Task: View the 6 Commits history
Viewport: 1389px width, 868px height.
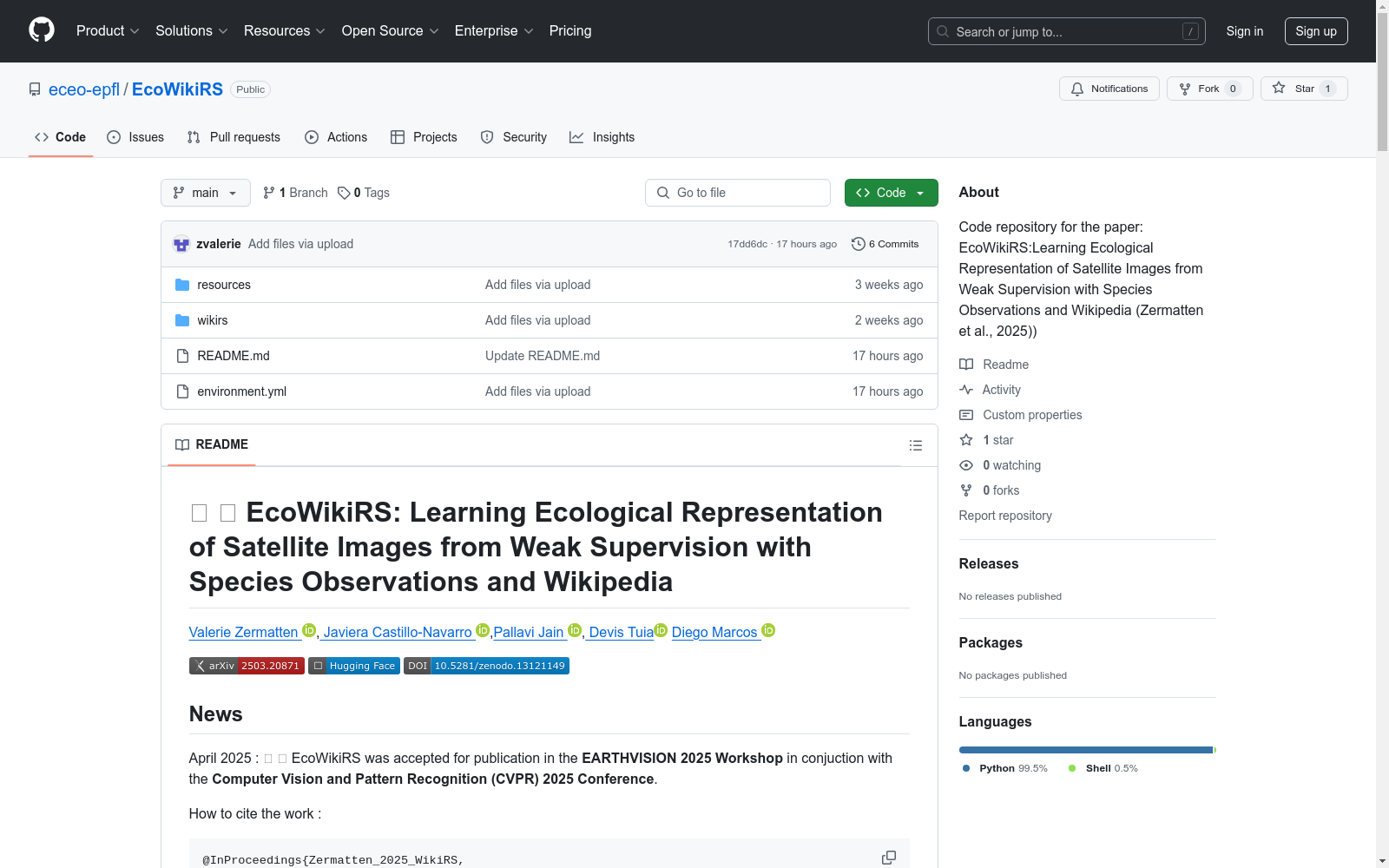Action: tap(885, 244)
